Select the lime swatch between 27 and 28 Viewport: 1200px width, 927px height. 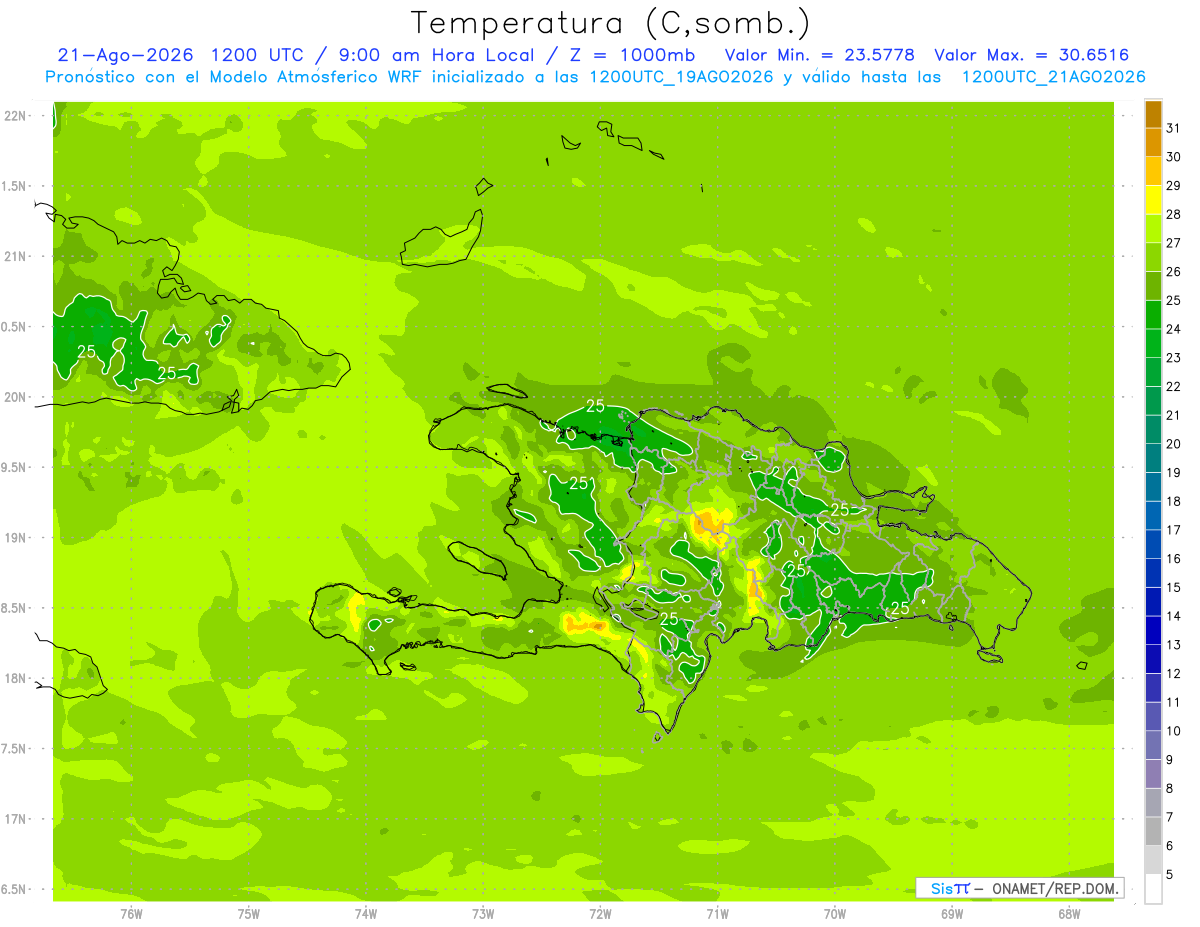tap(1153, 228)
